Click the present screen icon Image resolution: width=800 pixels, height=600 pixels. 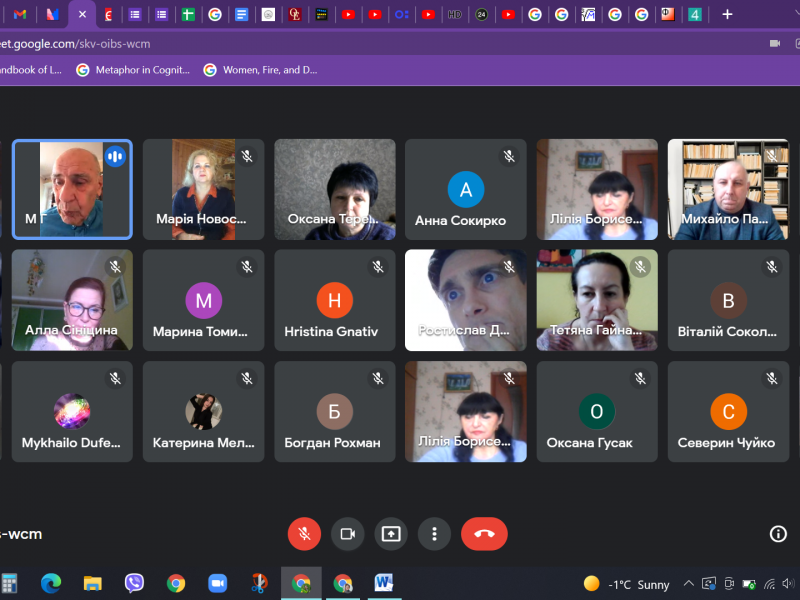[391, 534]
